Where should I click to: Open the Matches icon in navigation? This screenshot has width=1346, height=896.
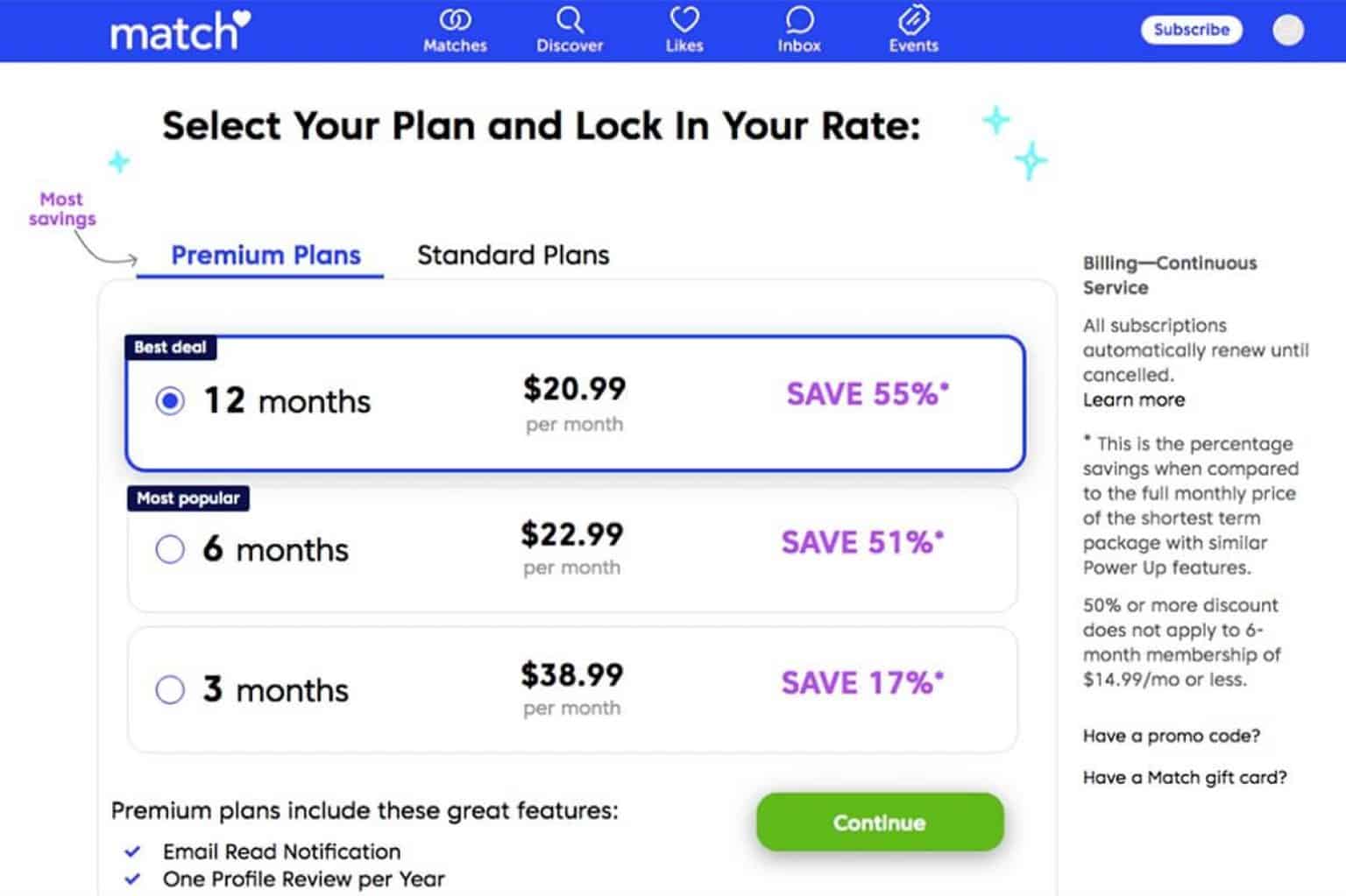pos(455,20)
